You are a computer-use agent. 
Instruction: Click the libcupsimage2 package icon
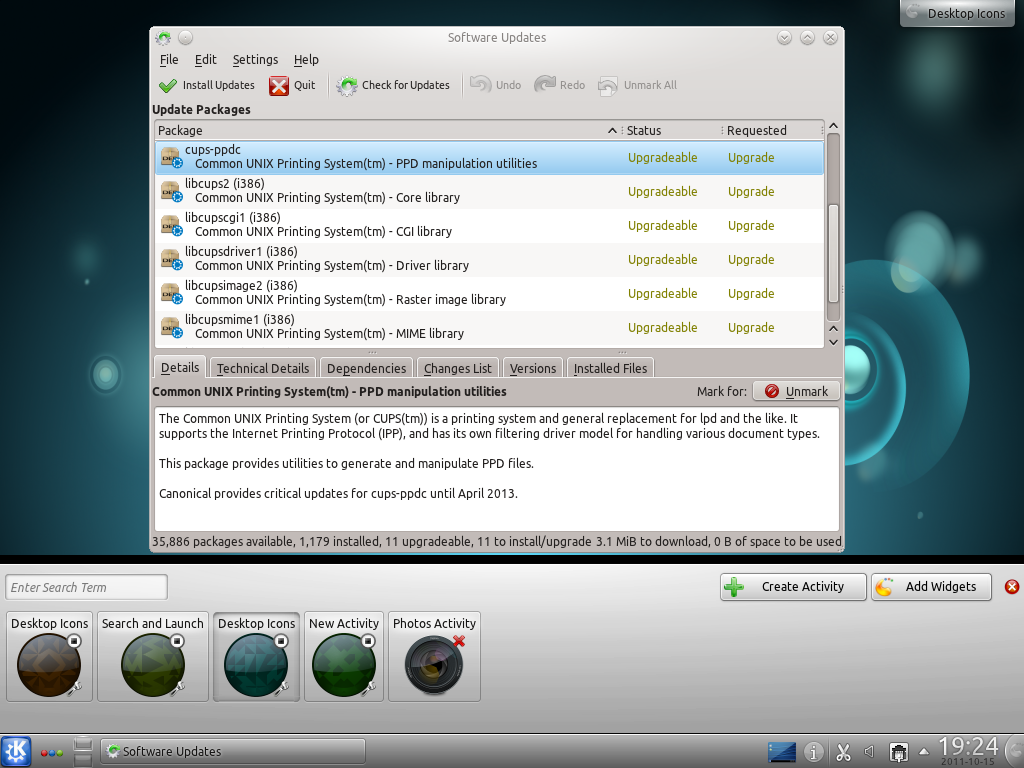click(171, 293)
